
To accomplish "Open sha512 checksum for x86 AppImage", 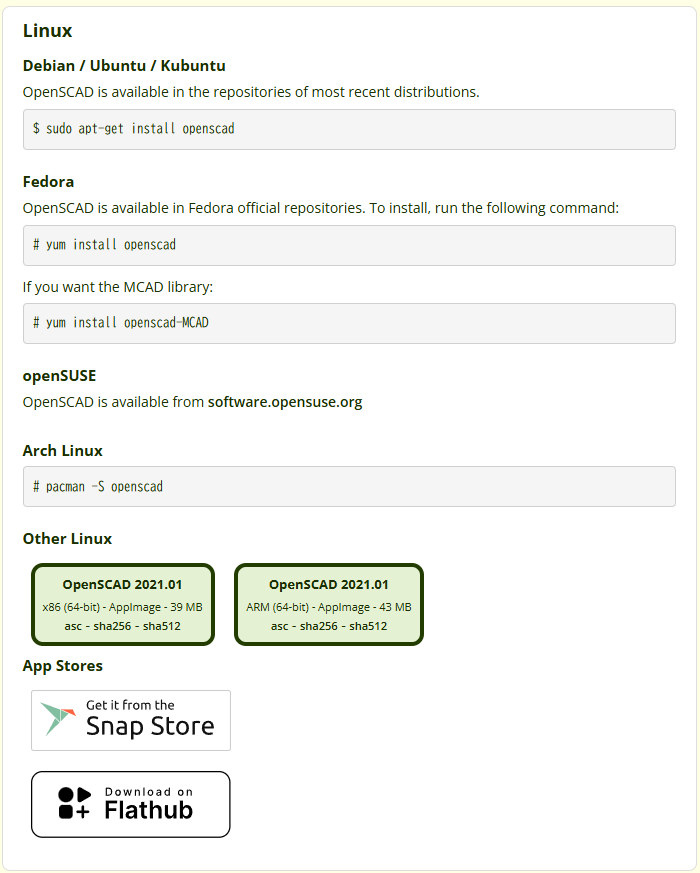I will click(162, 626).
